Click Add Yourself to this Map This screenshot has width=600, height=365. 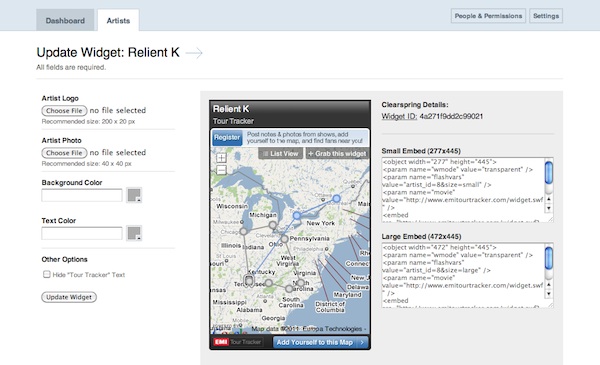coord(320,342)
